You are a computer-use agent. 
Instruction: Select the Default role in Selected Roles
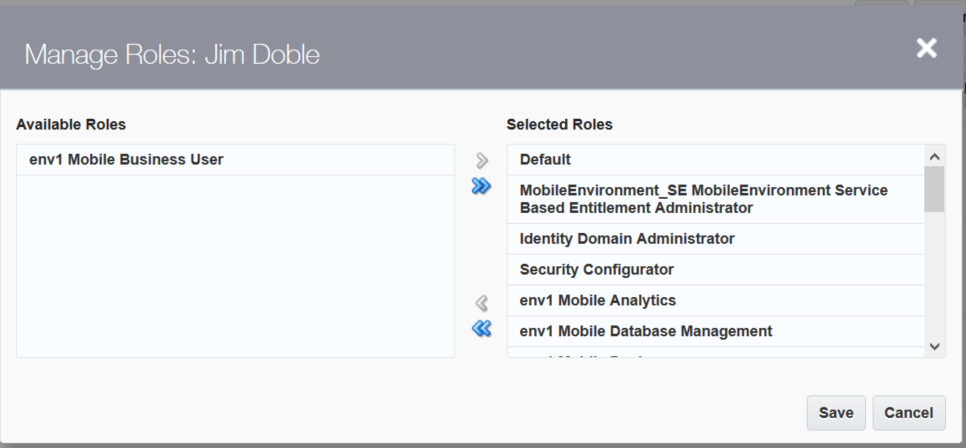click(545, 160)
